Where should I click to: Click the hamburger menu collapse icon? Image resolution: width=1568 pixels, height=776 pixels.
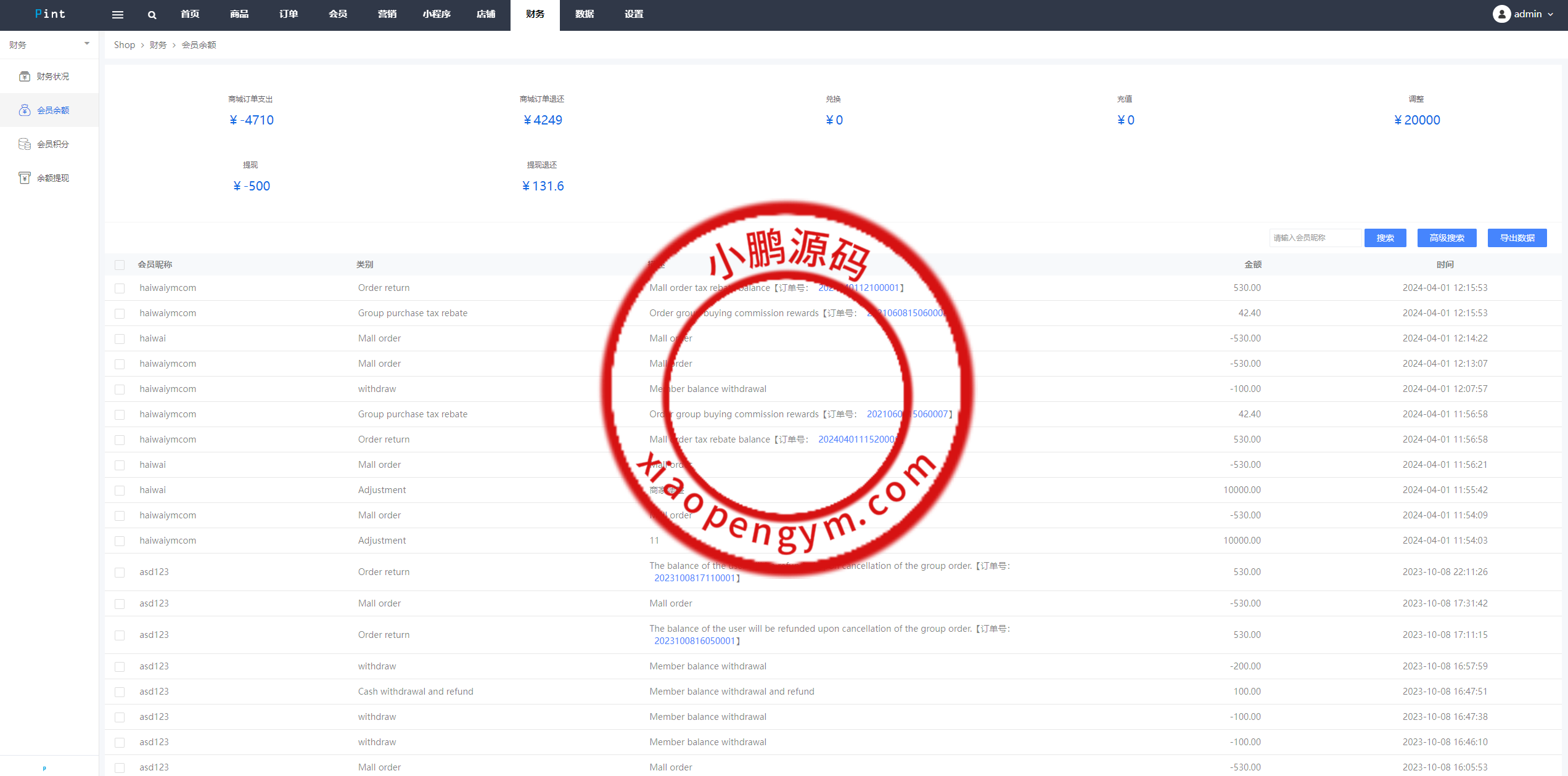[x=117, y=15]
